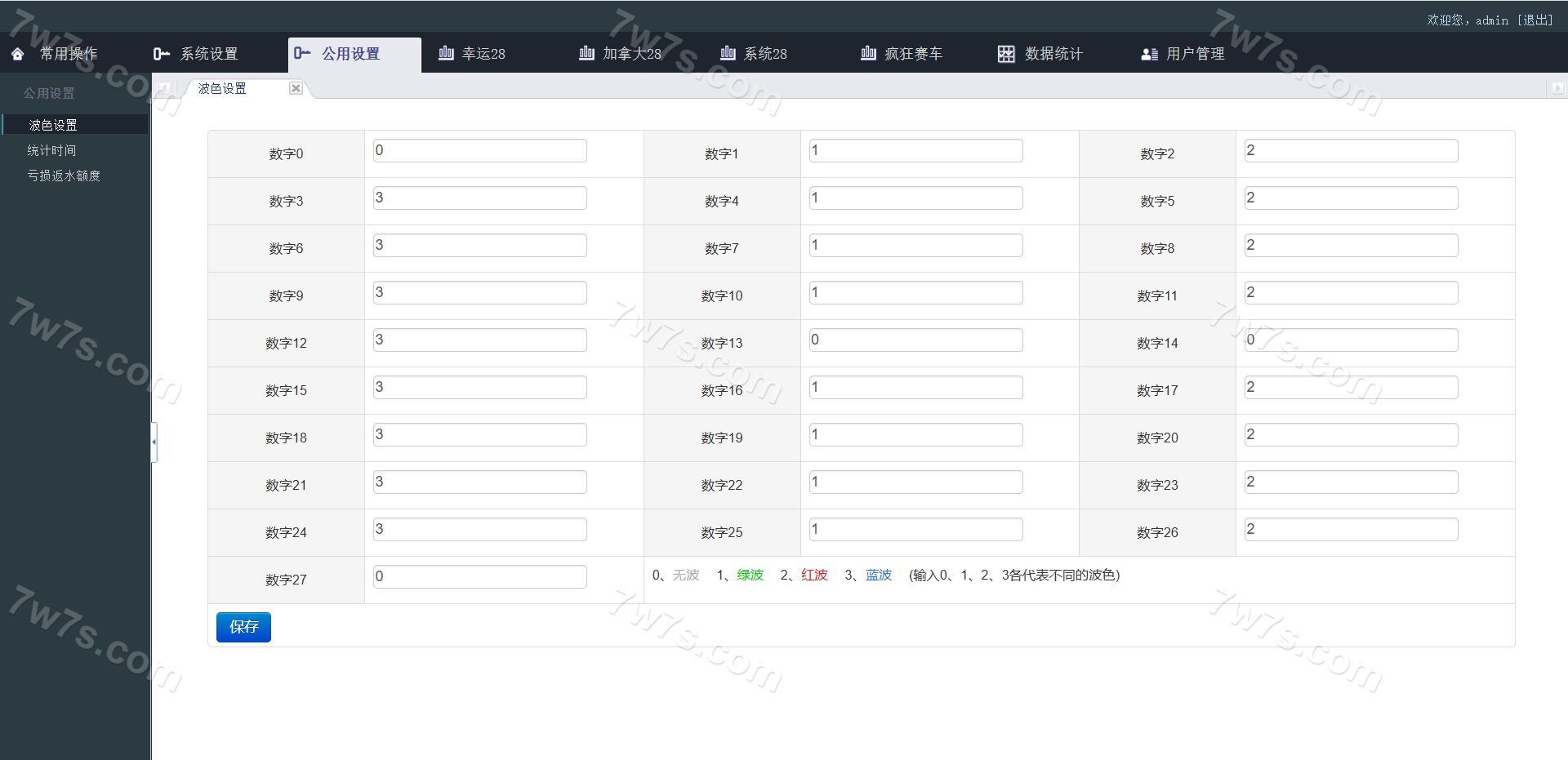Close the 波色设置 tab
Image resolution: width=1568 pixels, height=760 pixels.
pos(296,88)
